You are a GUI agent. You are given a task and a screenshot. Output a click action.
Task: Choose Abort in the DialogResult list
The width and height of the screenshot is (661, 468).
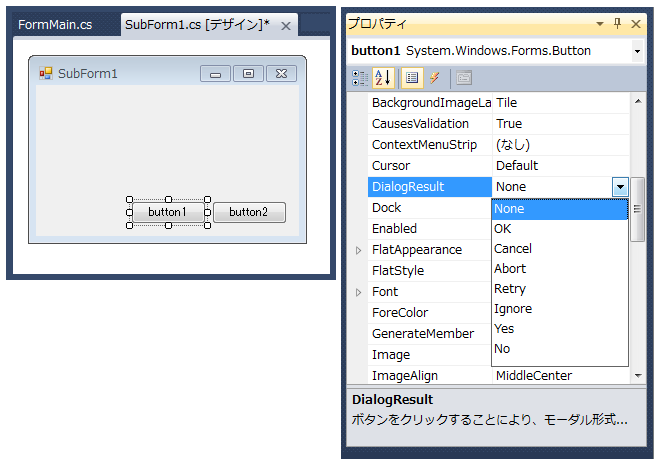[x=559, y=269]
